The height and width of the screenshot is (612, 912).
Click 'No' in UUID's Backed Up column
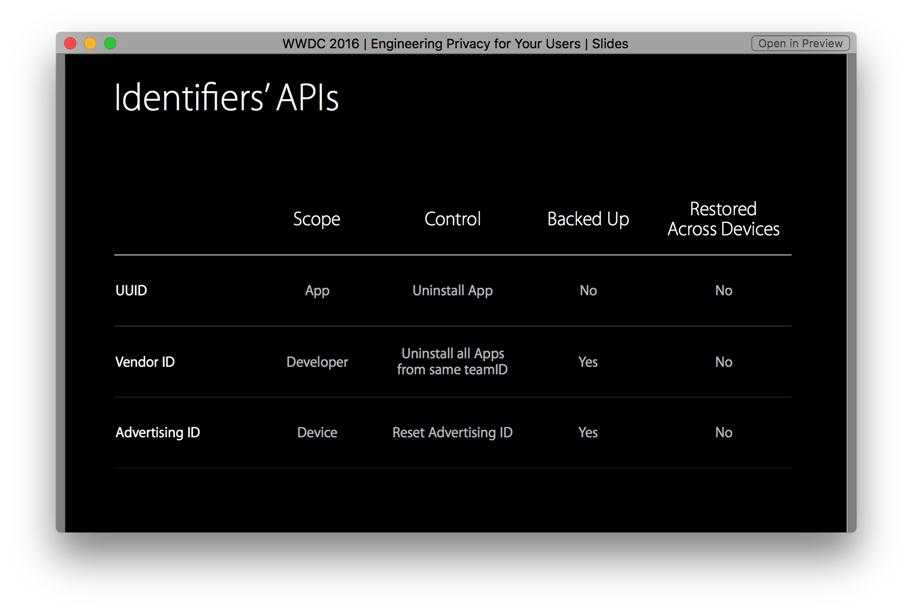pos(588,290)
